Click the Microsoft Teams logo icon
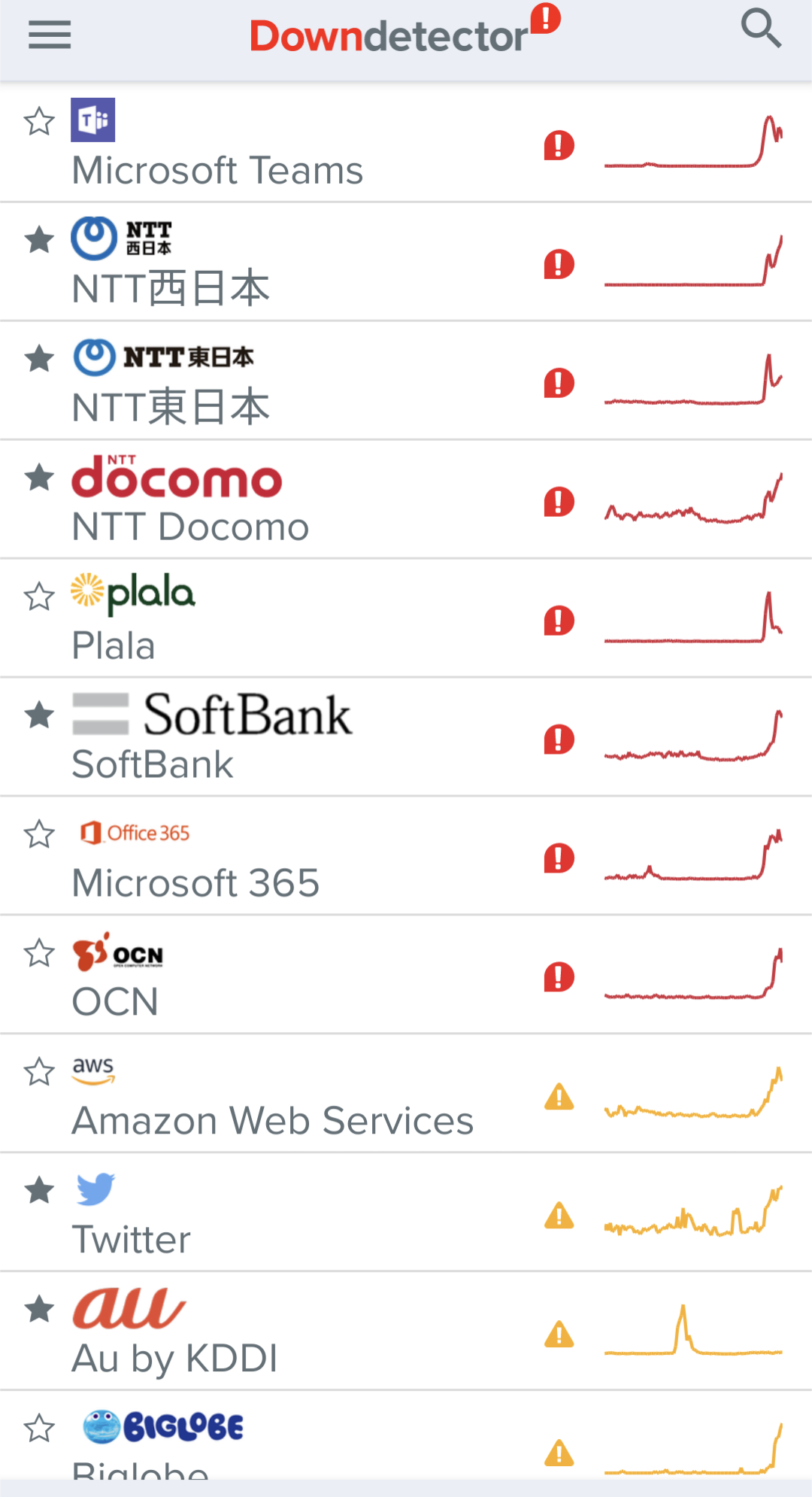The height and width of the screenshot is (1497, 812). [93, 120]
